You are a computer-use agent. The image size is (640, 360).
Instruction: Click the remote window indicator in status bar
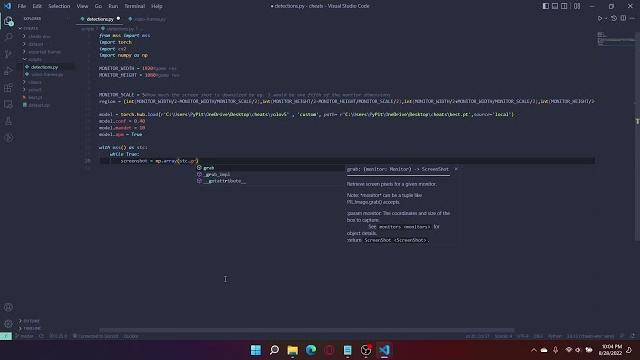(x=6, y=336)
